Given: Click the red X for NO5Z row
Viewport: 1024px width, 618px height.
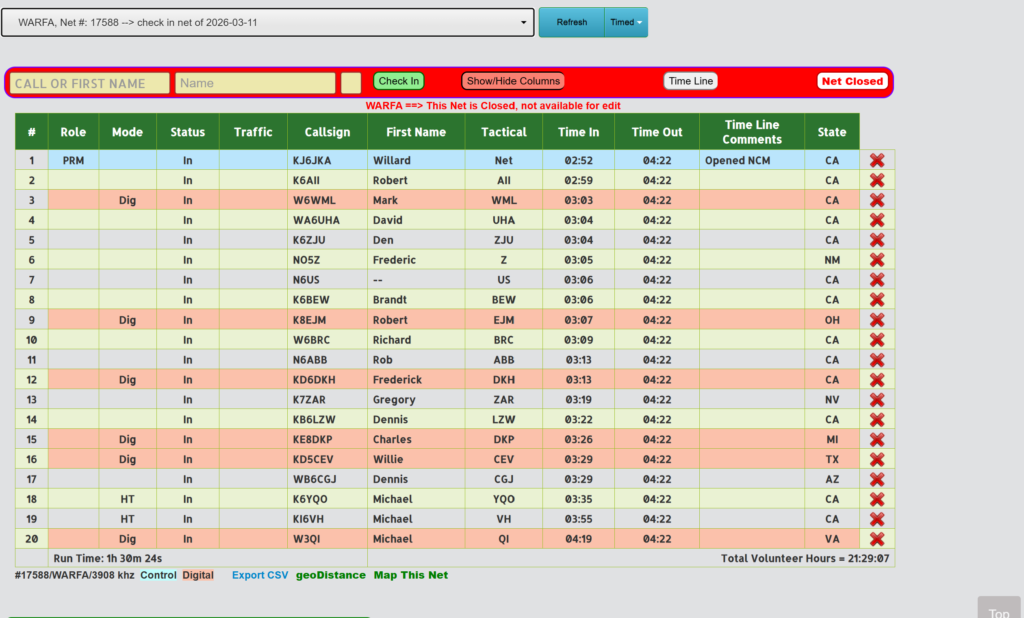Looking at the screenshot, I should [x=877, y=260].
